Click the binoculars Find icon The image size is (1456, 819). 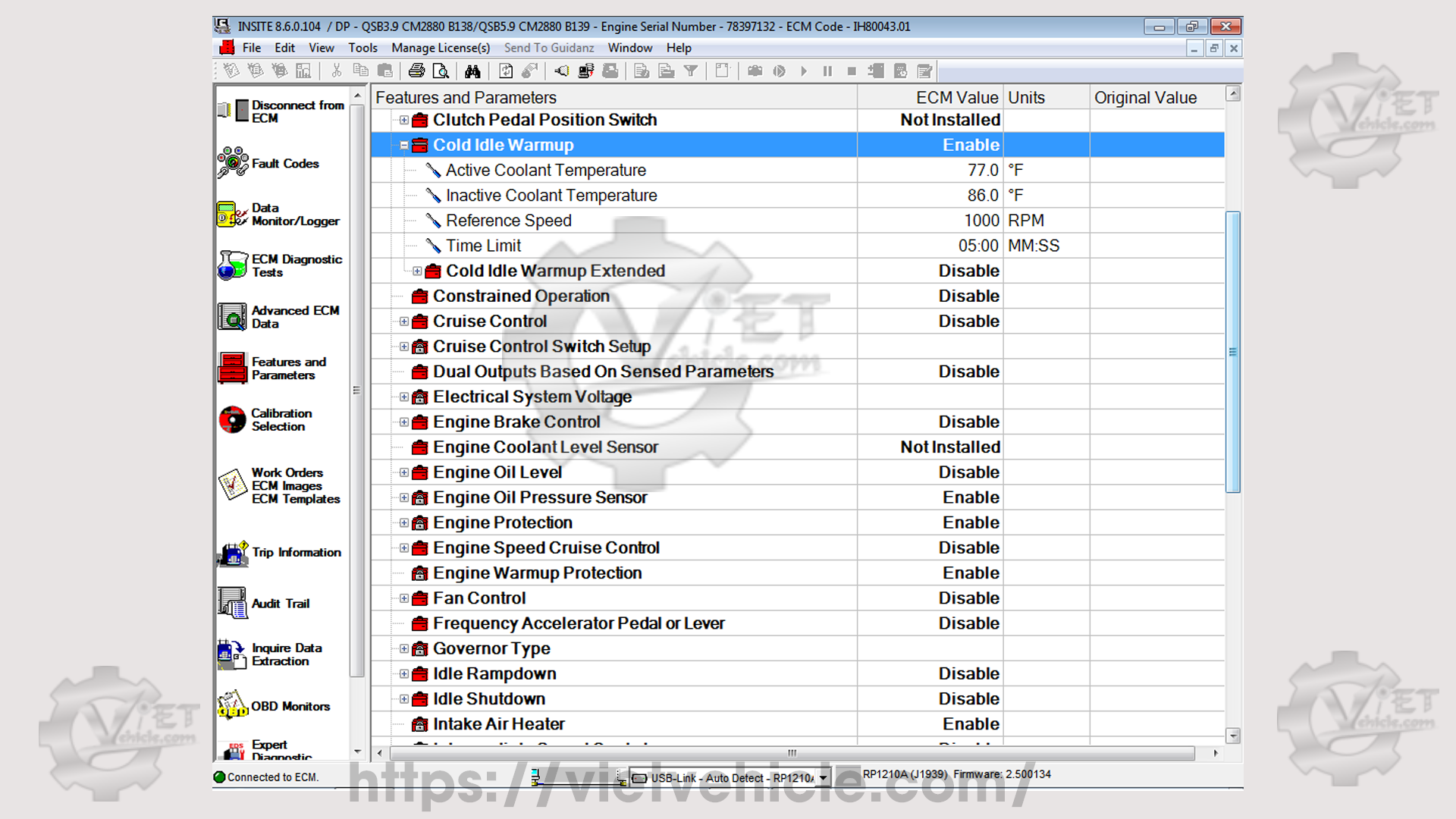tap(472, 71)
